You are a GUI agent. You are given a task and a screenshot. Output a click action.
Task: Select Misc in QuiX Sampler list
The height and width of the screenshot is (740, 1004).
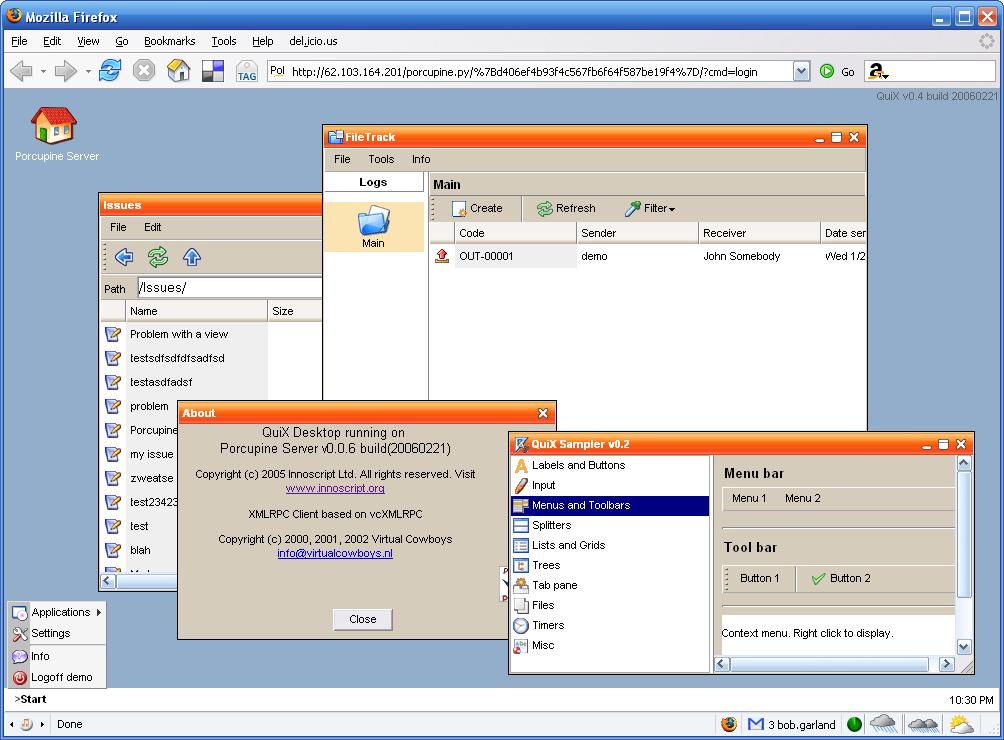click(543, 645)
